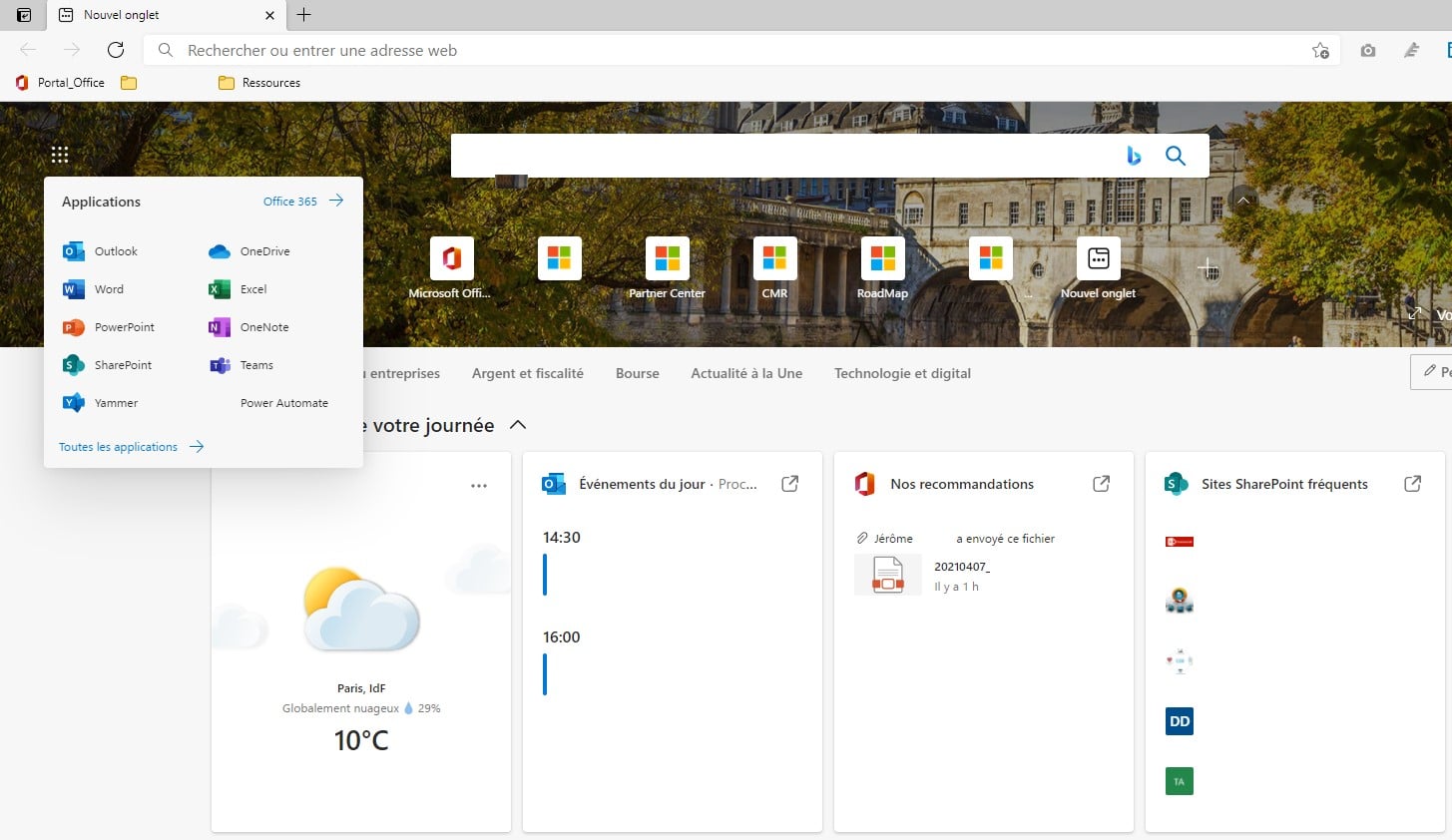Close the Nouvel onglet tab
This screenshot has width=1452, height=840.
(x=269, y=15)
